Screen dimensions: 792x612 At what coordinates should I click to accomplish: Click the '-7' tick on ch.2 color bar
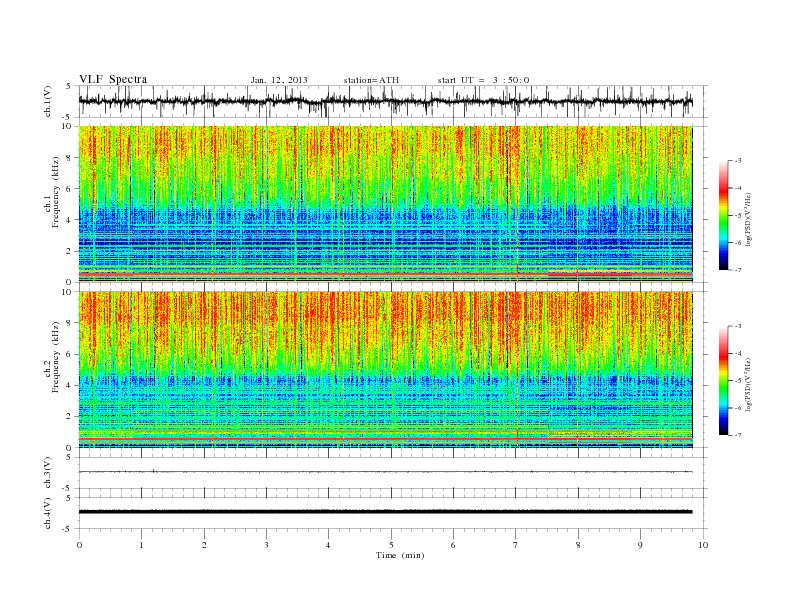737,435
